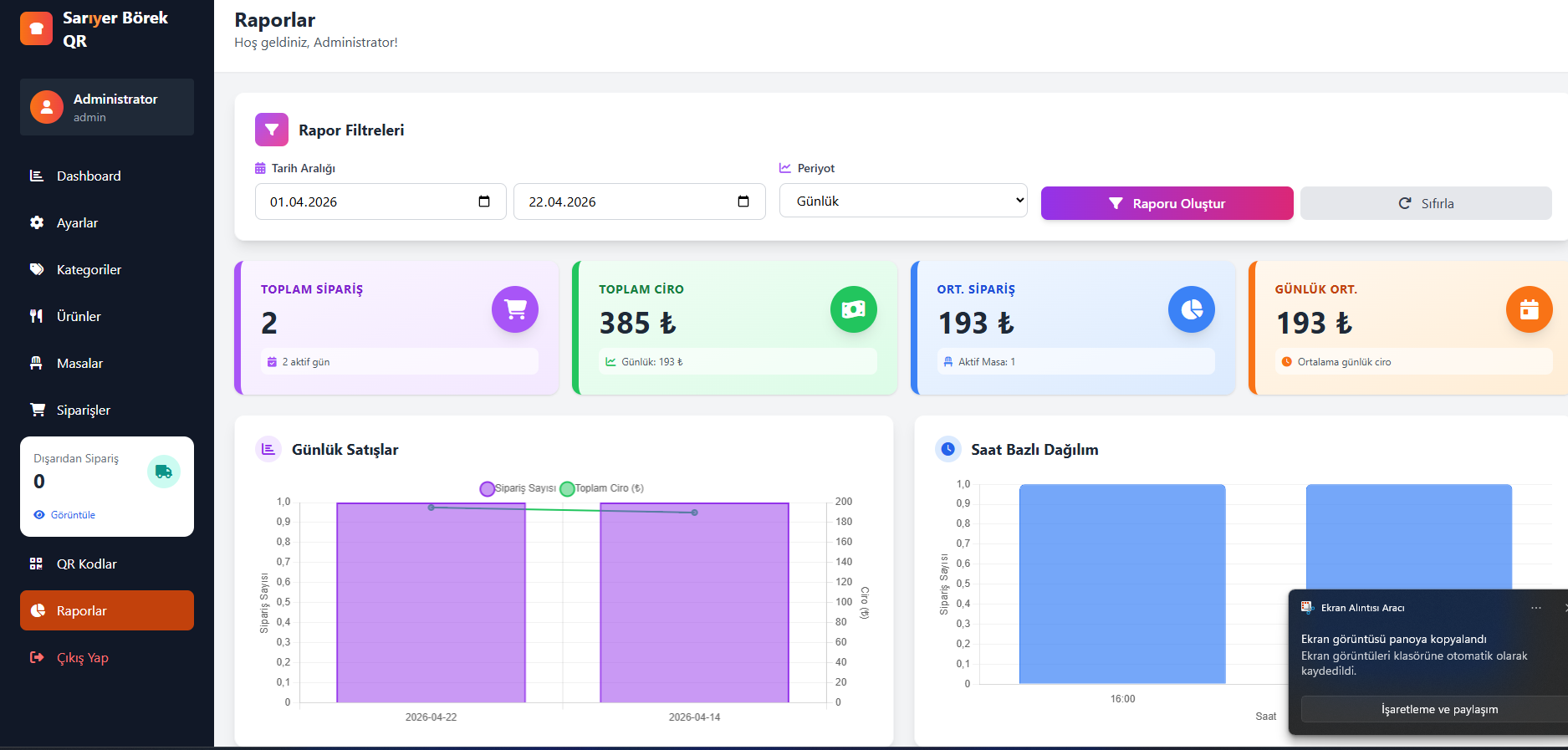Open the Dashboard menu item
This screenshot has height=750, width=1568.
pyautogui.click(x=89, y=176)
